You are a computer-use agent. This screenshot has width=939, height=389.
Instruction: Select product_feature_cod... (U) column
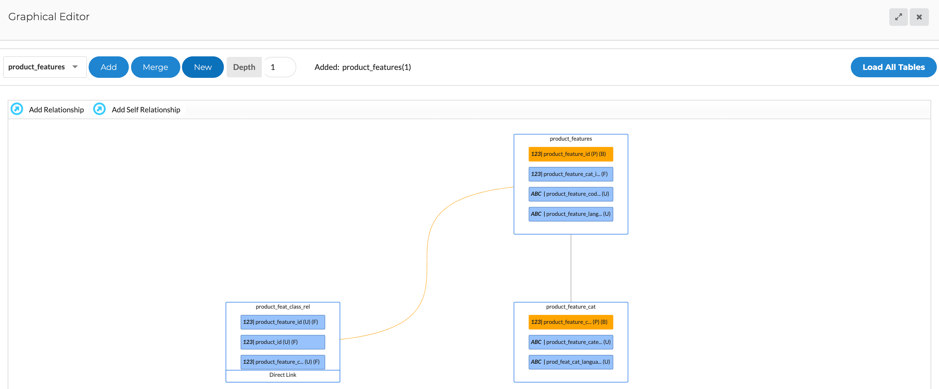point(571,194)
